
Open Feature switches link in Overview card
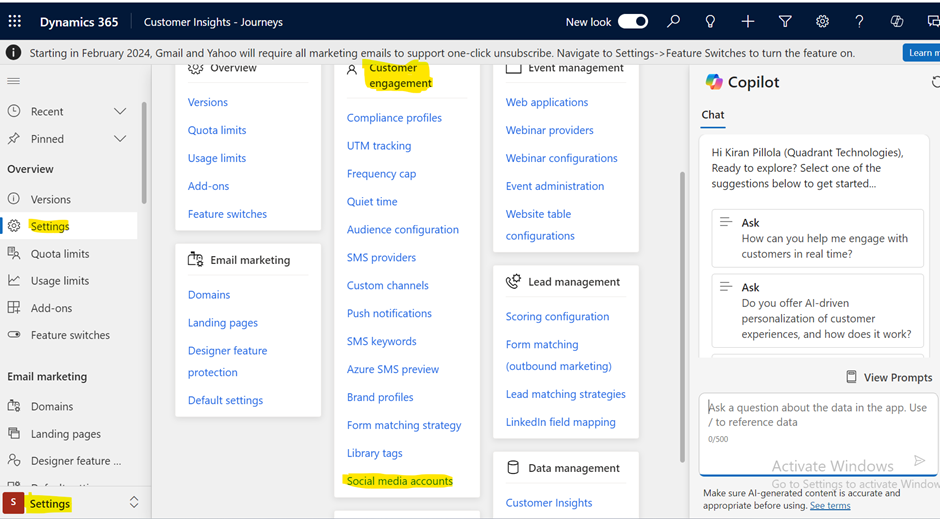click(x=227, y=214)
